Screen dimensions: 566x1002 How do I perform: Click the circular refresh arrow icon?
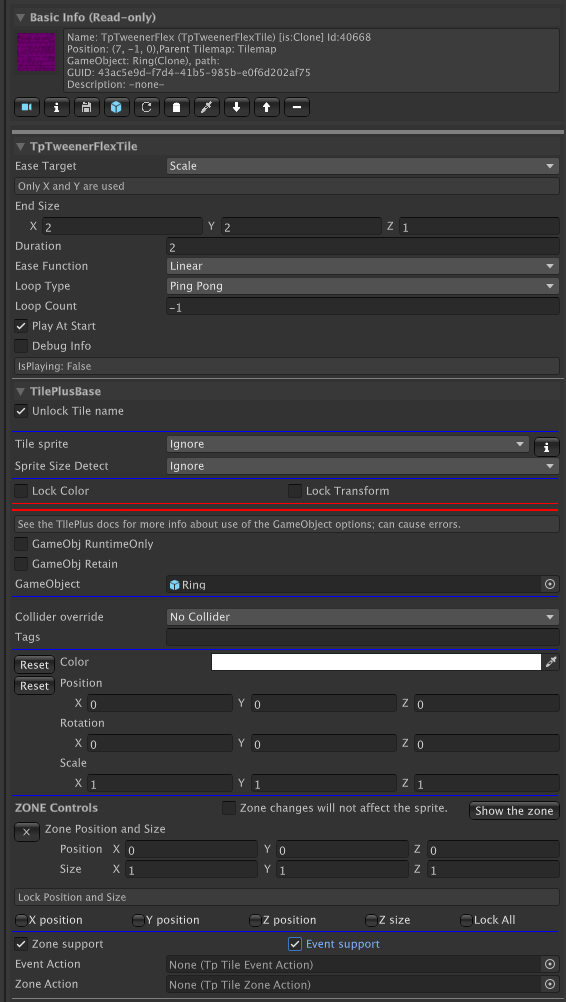(x=146, y=107)
